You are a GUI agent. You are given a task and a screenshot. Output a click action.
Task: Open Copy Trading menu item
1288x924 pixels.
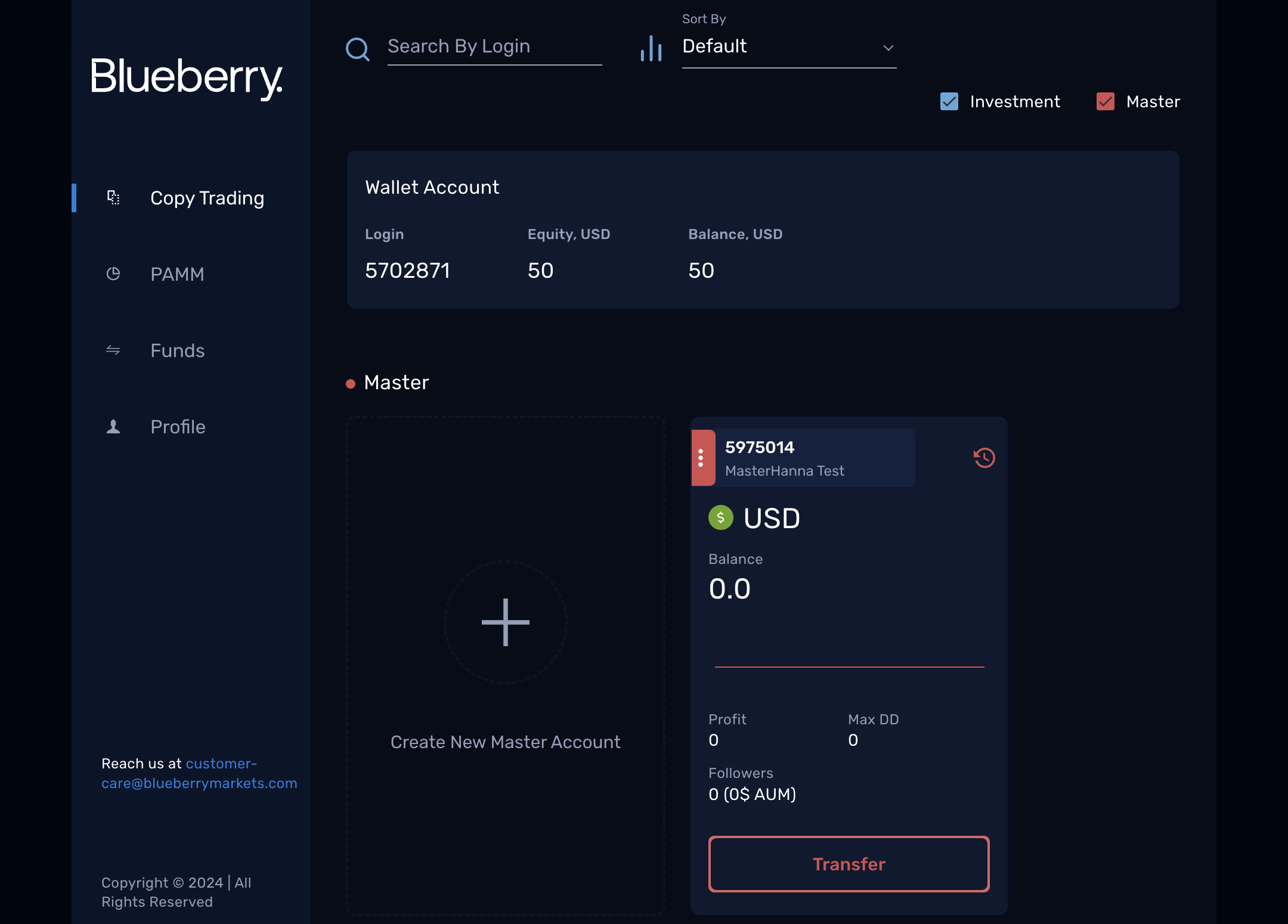tap(207, 198)
